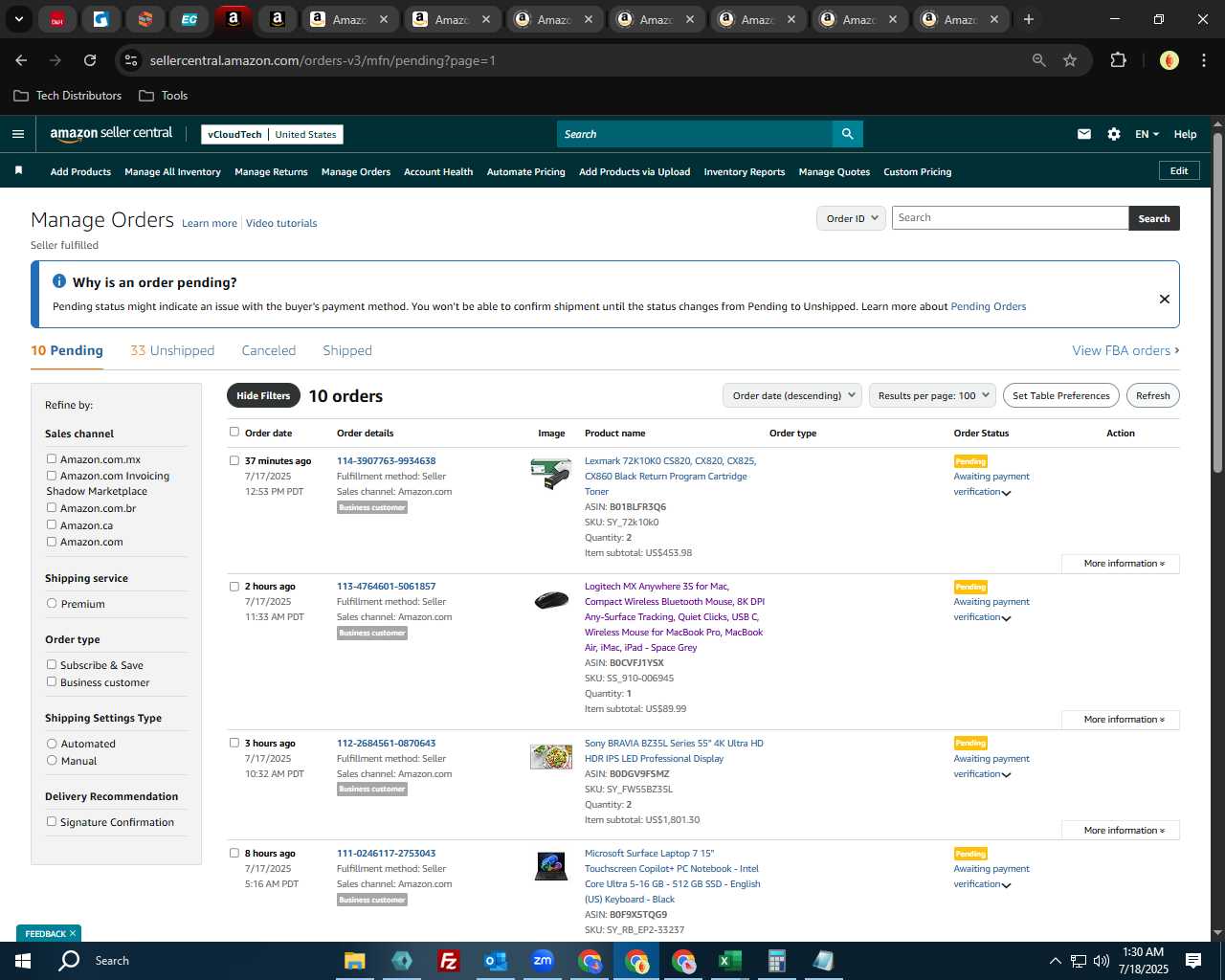Click the bookmark icon in navigation bar
1225x980 pixels.
point(18,170)
